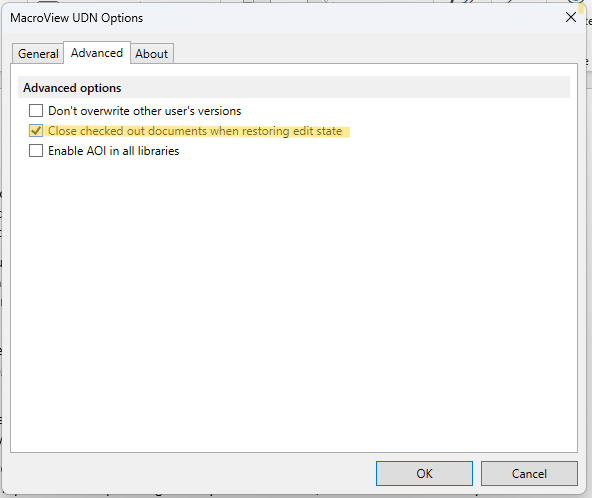The height and width of the screenshot is (498, 592).
Task: Click the yellow highlight trailing the edit state label
Action: 346,131
